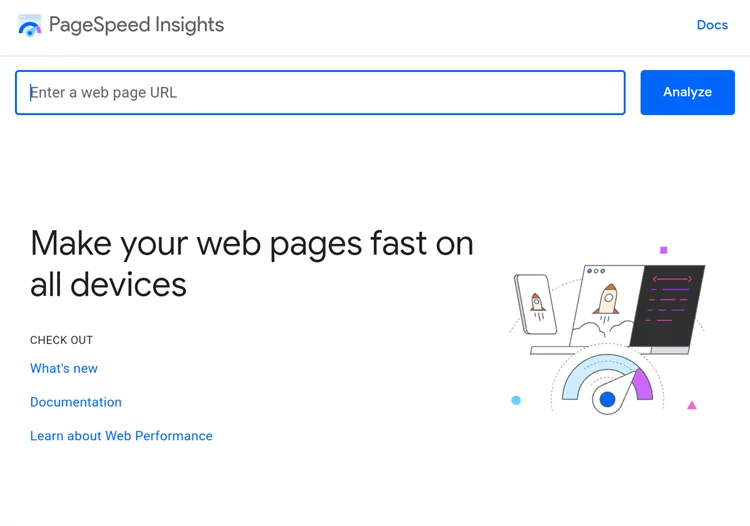
Task: Click the purple segment of the gauge
Action: pyautogui.click(x=643, y=384)
